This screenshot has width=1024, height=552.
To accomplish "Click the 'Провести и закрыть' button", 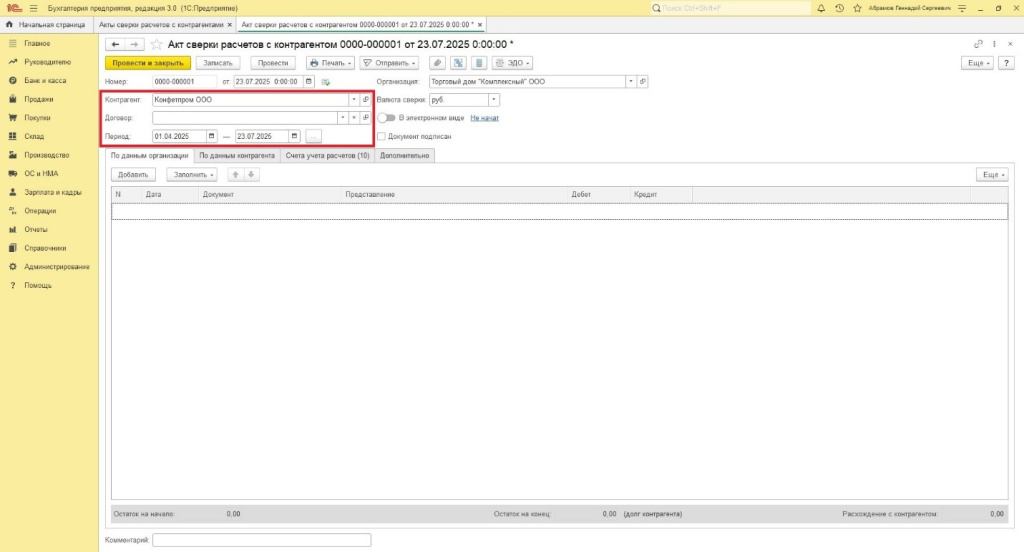I will [147, 62].
